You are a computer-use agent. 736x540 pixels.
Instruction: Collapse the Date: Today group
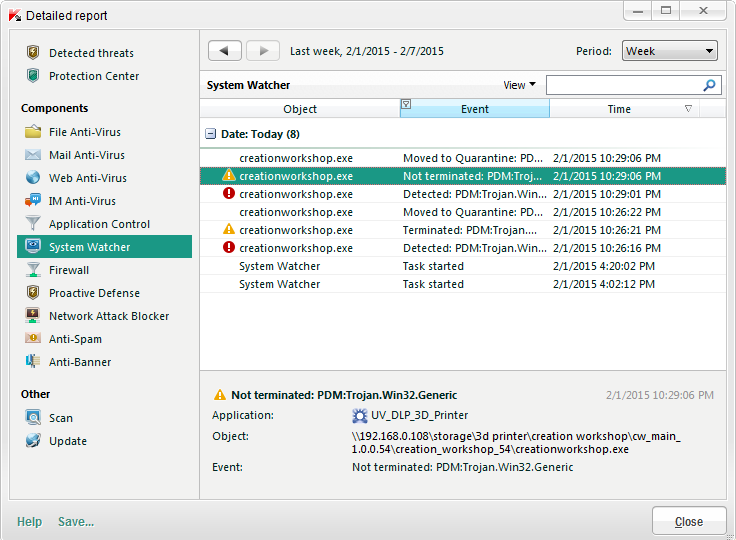211,134
